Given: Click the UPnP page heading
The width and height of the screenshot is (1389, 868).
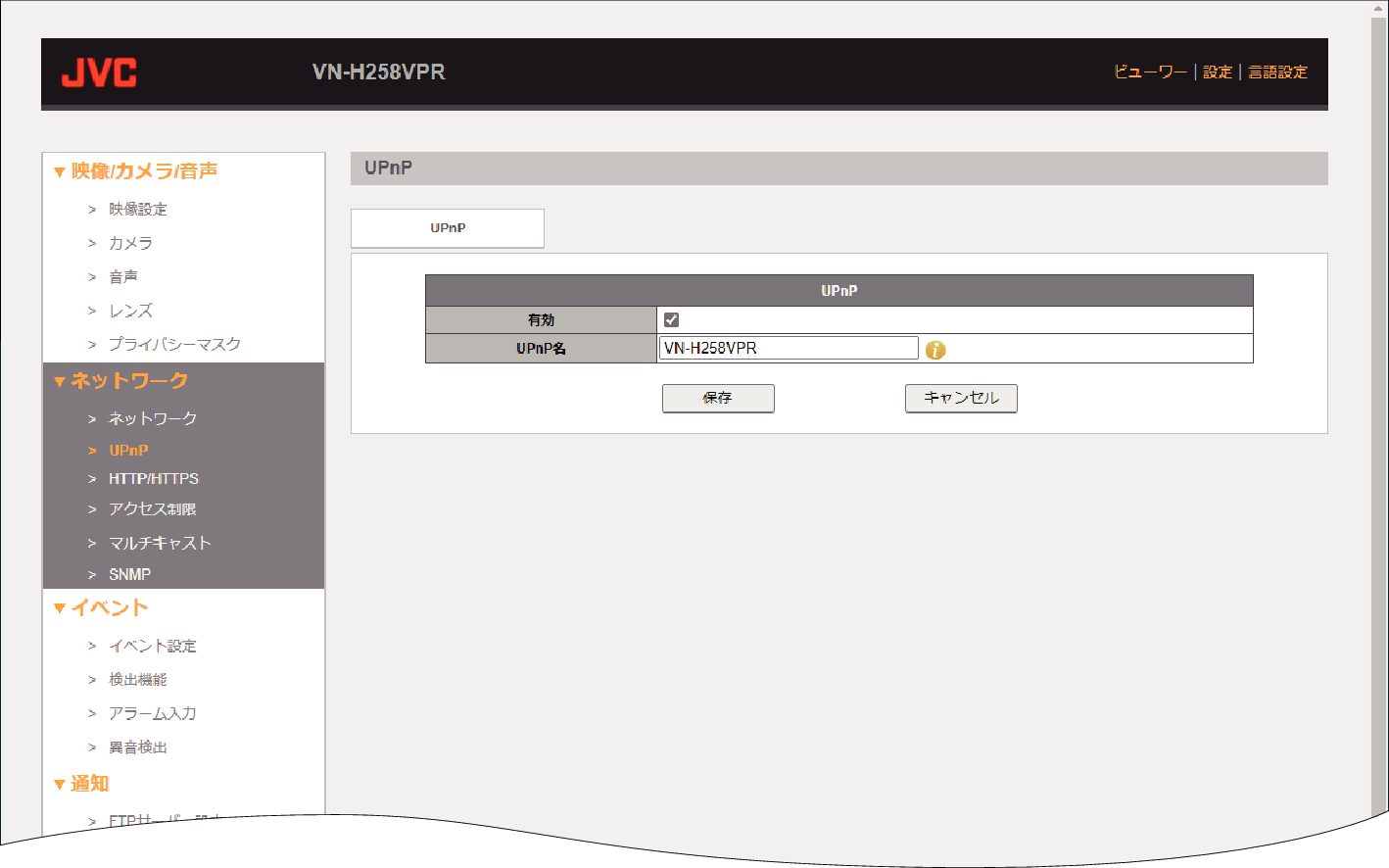Looking at the screenshot, I should click(388, 168).
